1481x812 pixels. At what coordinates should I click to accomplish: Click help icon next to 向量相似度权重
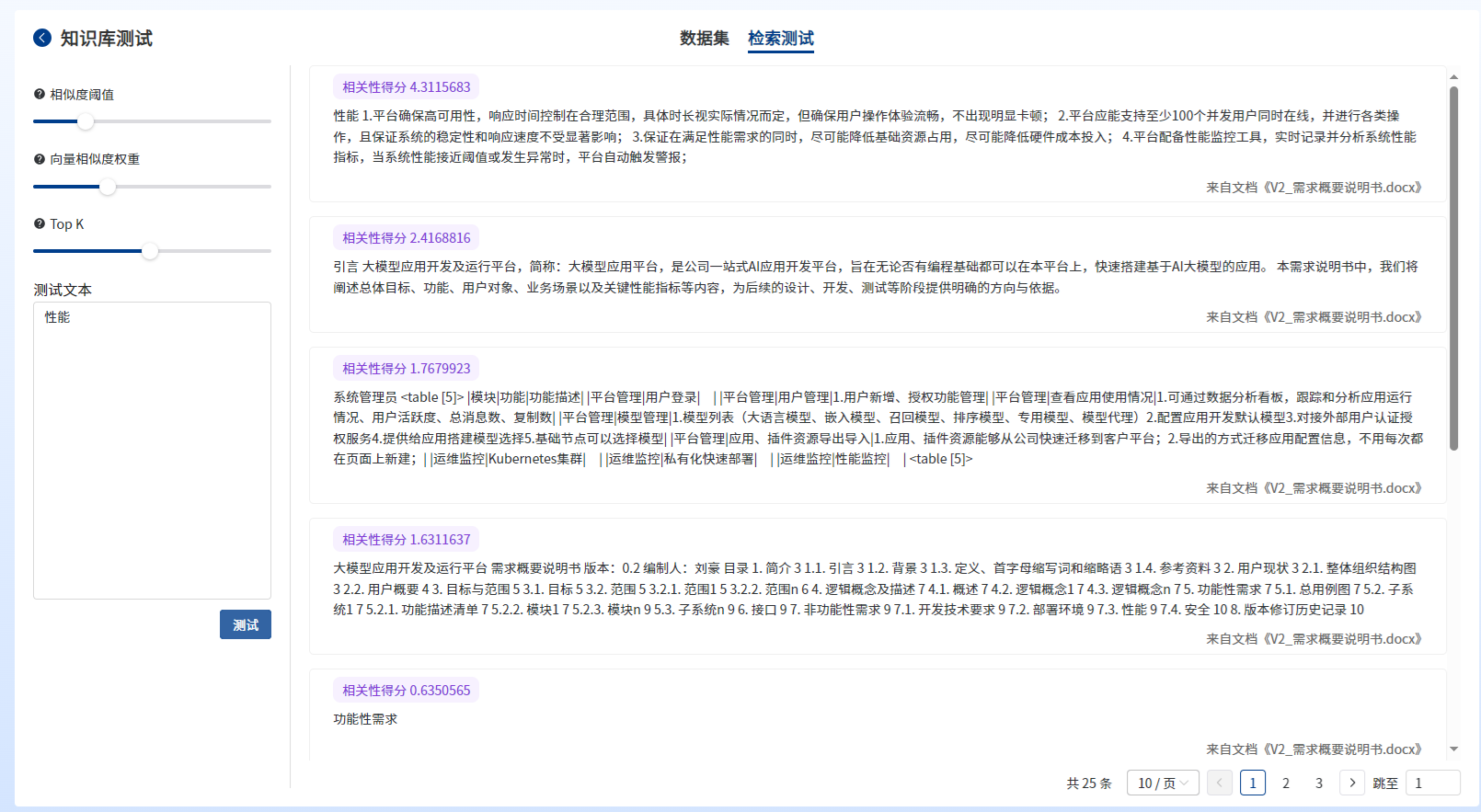click(40, 159)
